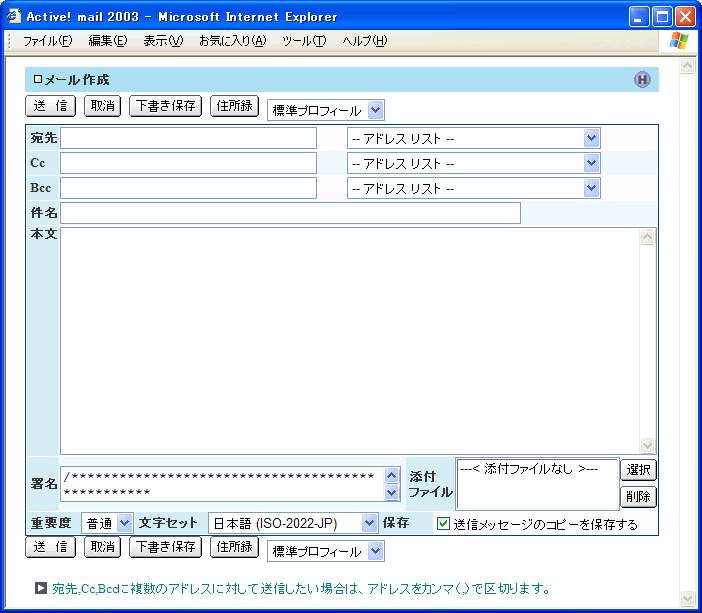Open the お気に入り(A) menu
The image size is (702, 613).
[232, 41]
